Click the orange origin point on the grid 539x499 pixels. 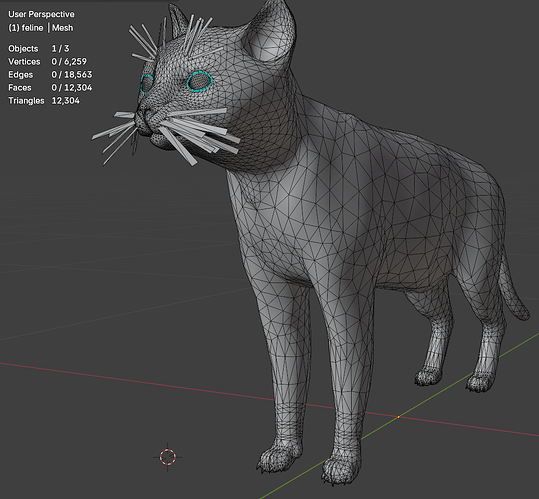398,417
